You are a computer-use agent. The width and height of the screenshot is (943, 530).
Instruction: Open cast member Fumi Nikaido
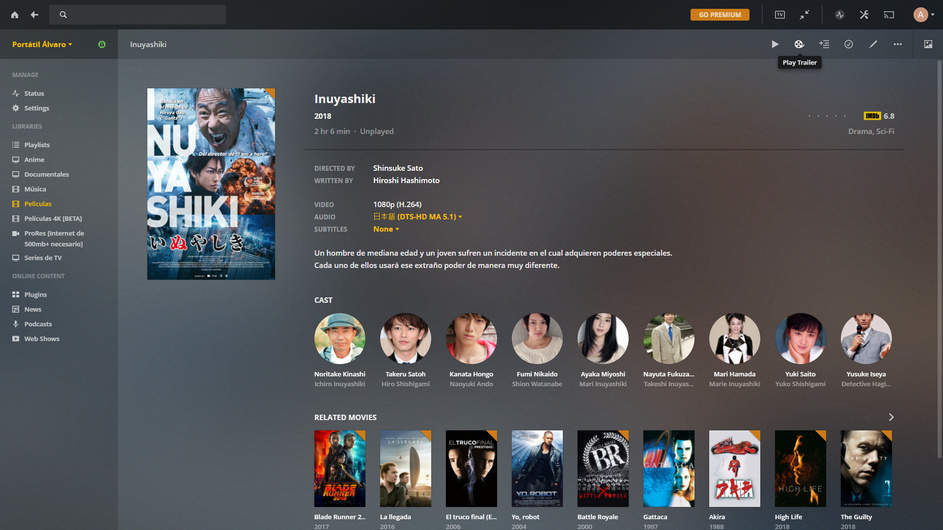tap(537, 338)
